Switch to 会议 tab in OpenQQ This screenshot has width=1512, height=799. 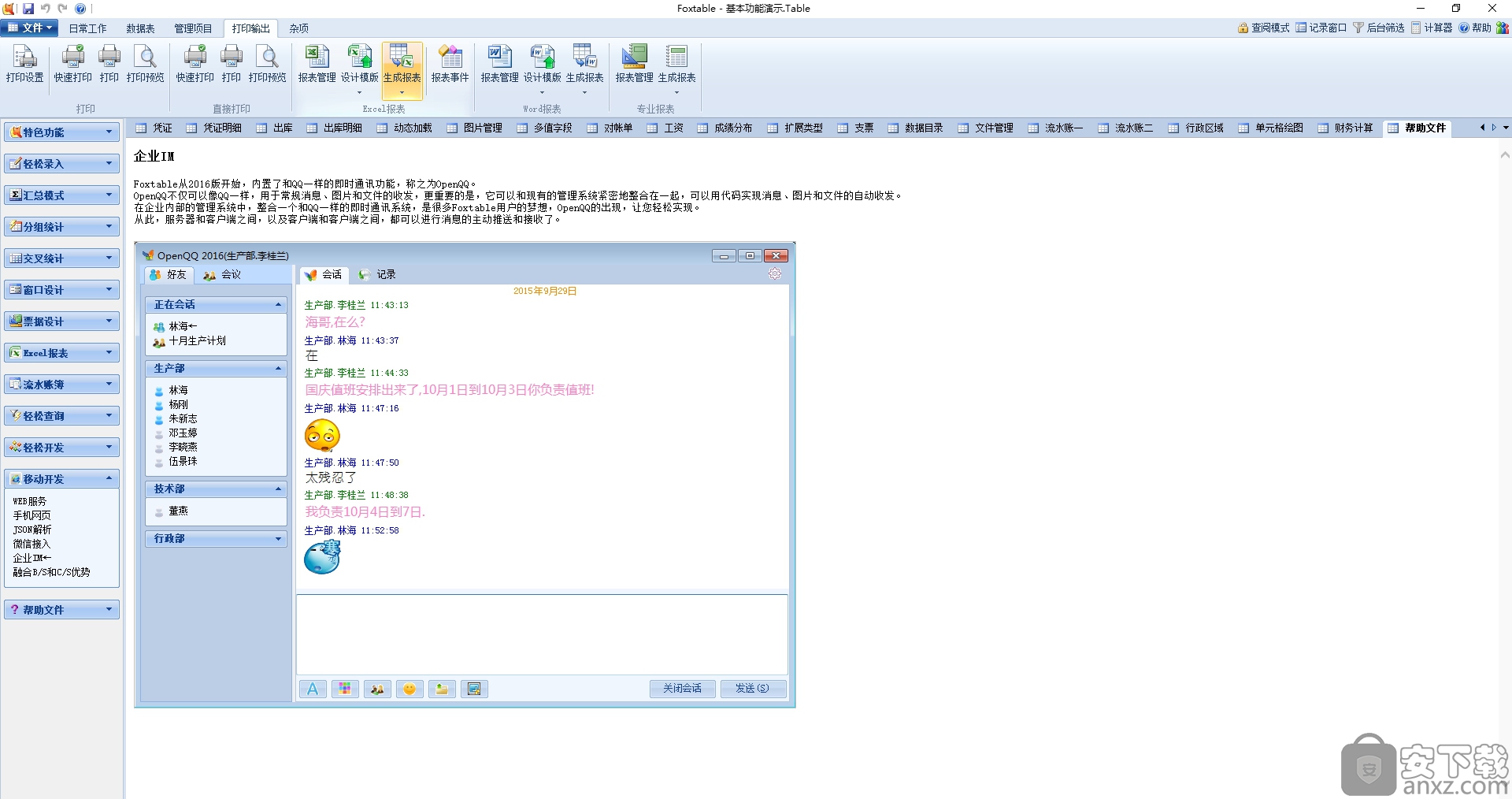(x=222, y=275)
